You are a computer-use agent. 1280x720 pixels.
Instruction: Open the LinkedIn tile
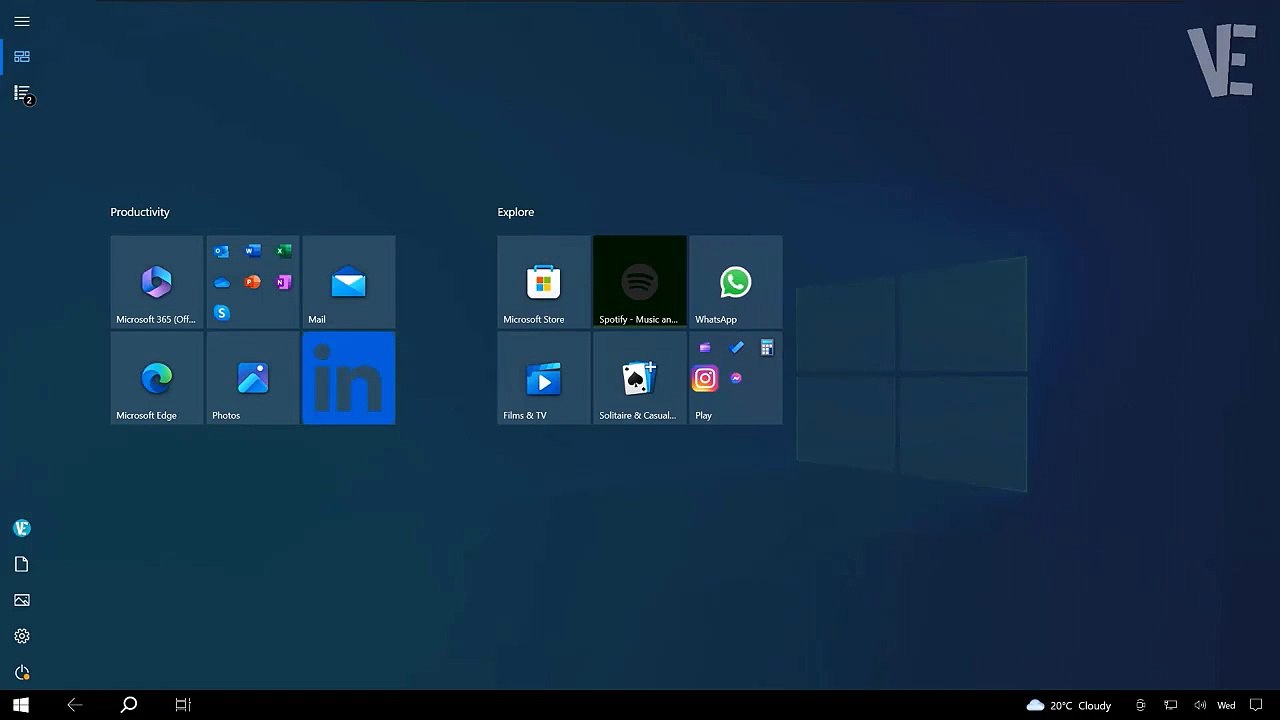coord(349,378)
